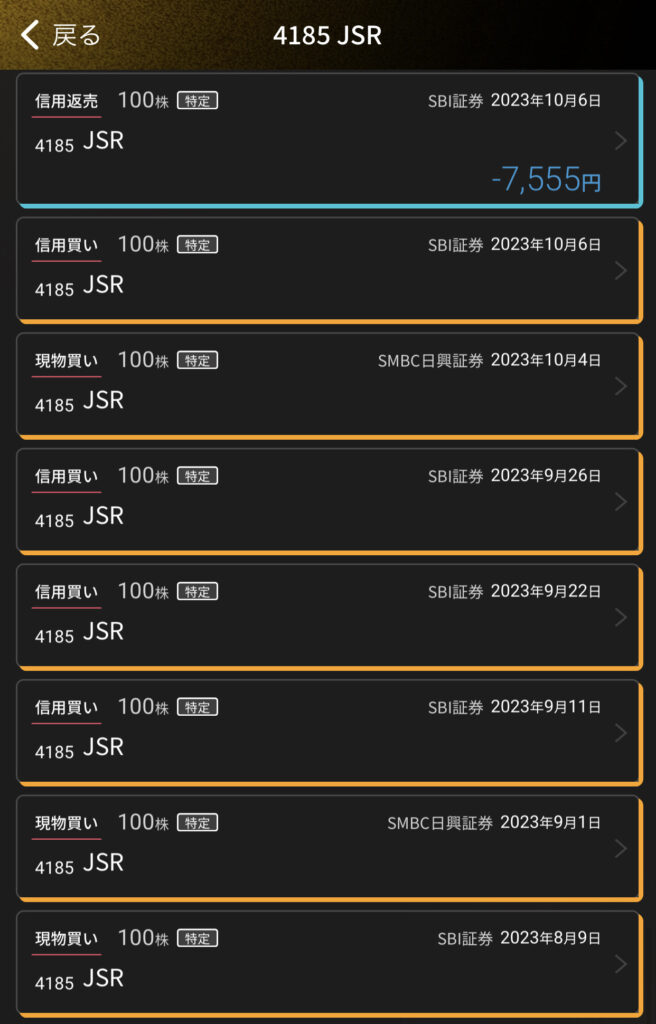The width and height of the screenshot is (656, 1024).
Task: Open chevron on September 1 entry
Action: (x=620, y=848)
